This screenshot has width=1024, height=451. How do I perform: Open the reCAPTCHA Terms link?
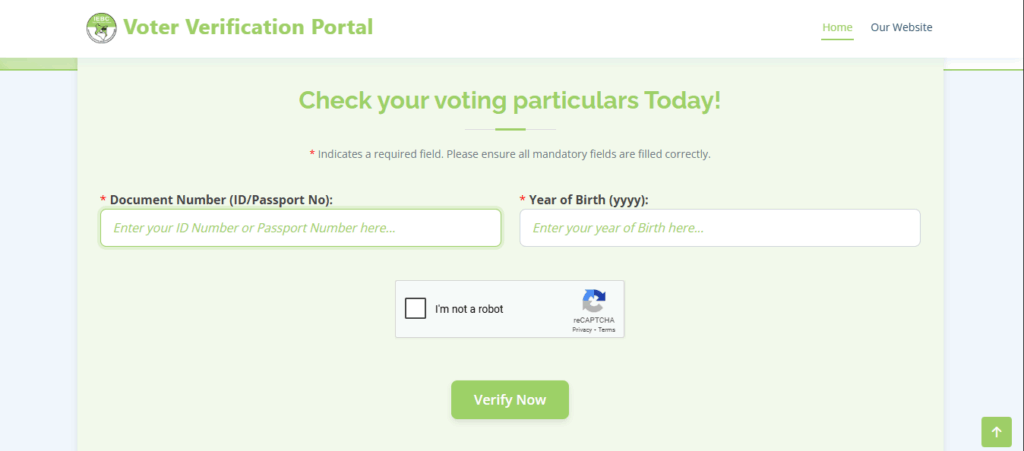click(607, 330)
